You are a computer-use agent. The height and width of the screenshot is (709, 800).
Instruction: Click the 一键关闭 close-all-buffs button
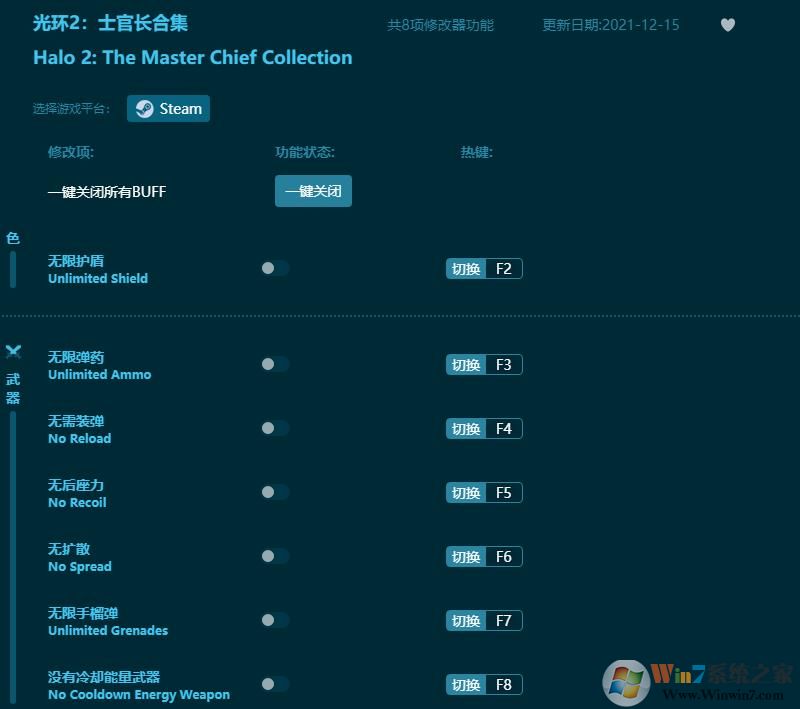tap(313, 191)
